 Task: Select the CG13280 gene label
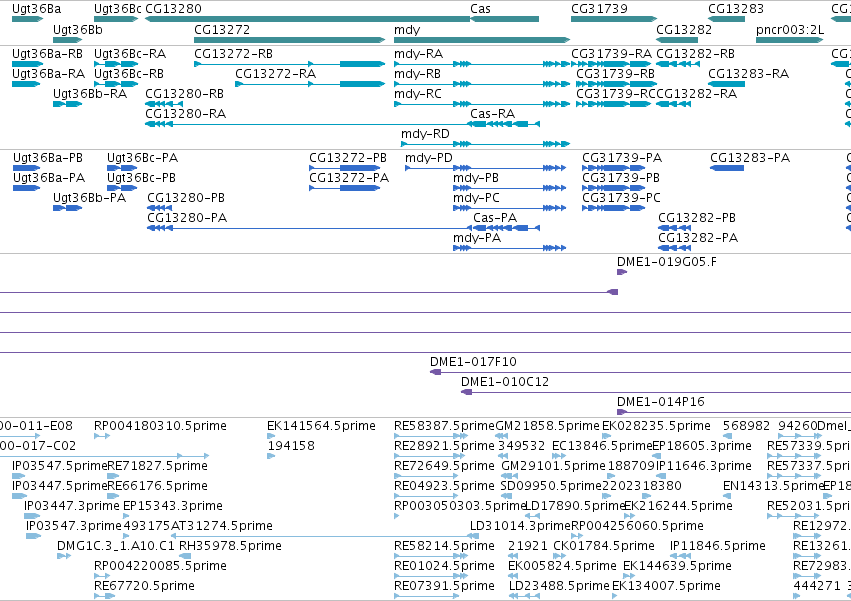point(173,9)
